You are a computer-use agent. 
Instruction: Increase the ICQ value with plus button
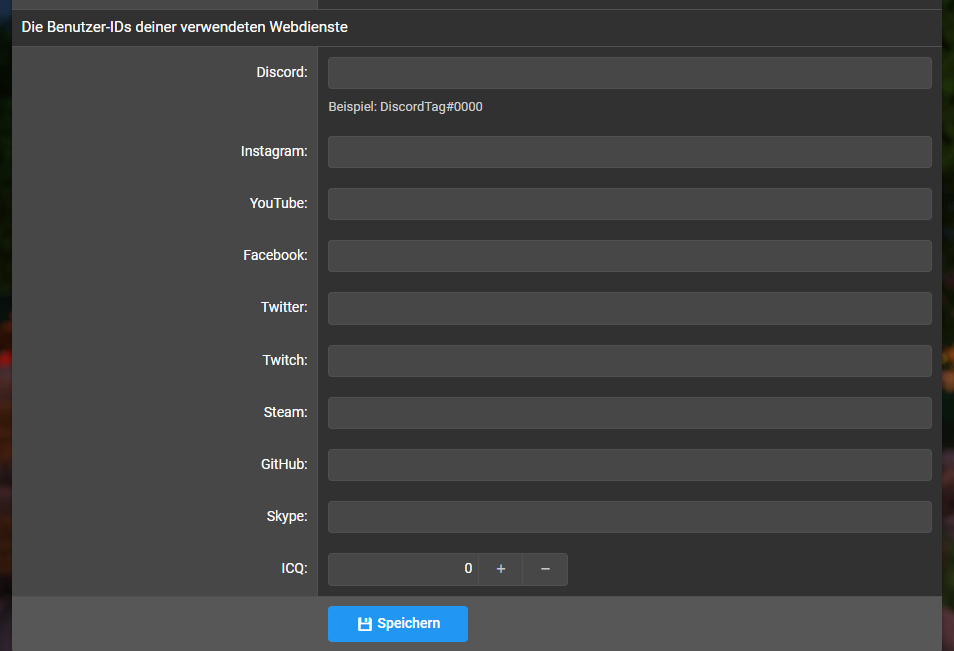[501, 569]
